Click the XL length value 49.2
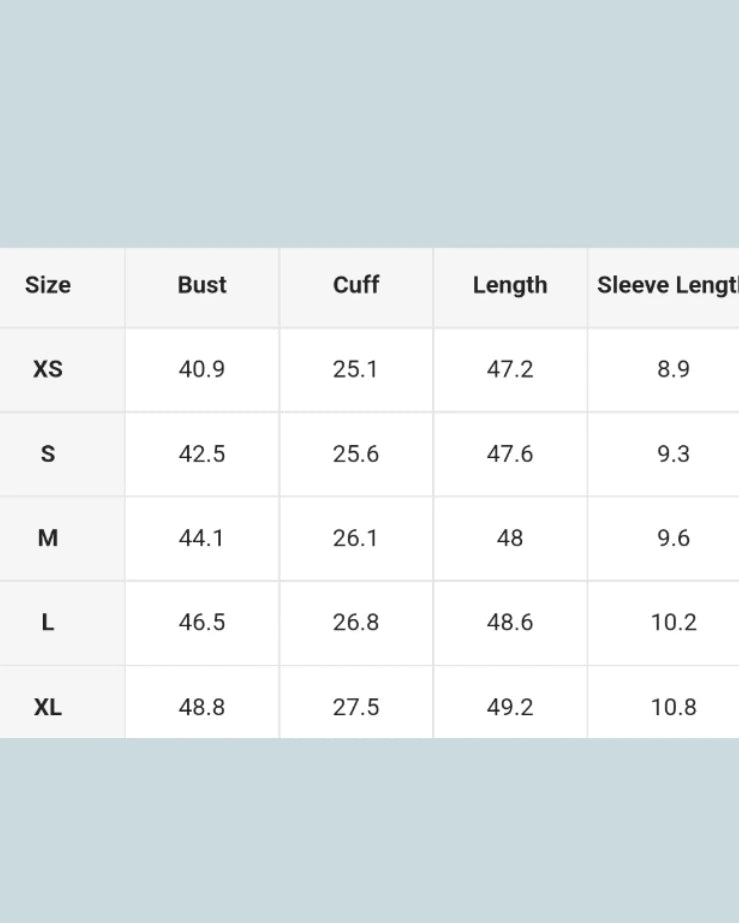 [510, 707]
